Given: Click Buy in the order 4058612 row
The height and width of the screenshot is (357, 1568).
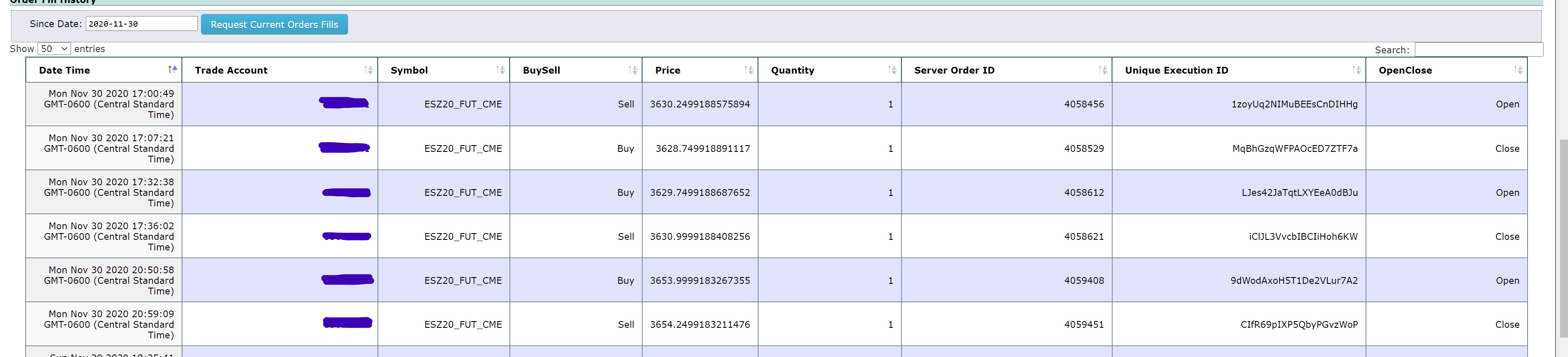Looking at the screenshot, I should click(626, 192).
